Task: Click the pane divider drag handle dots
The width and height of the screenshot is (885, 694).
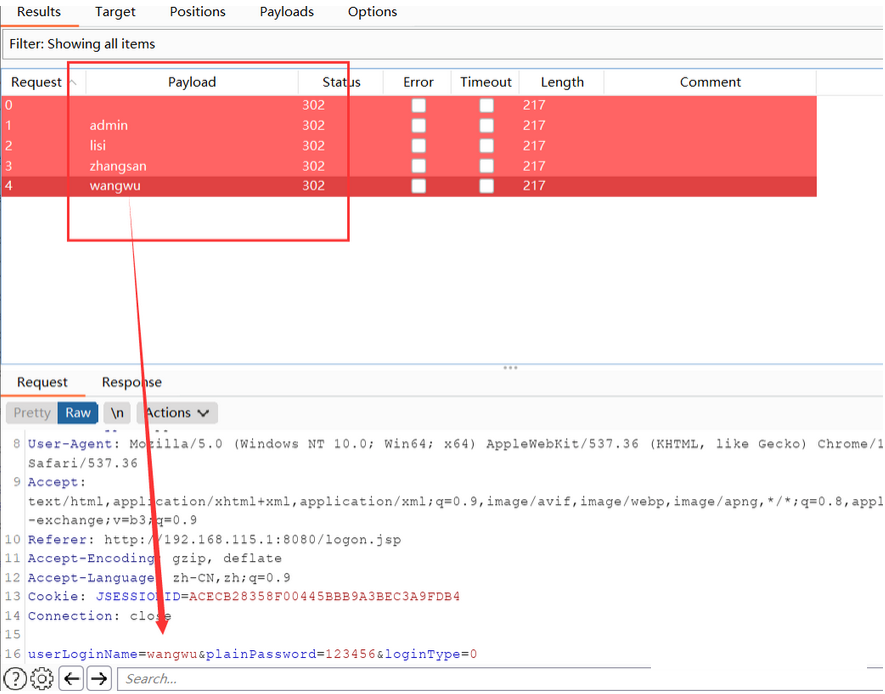Action: click(510, 368)
